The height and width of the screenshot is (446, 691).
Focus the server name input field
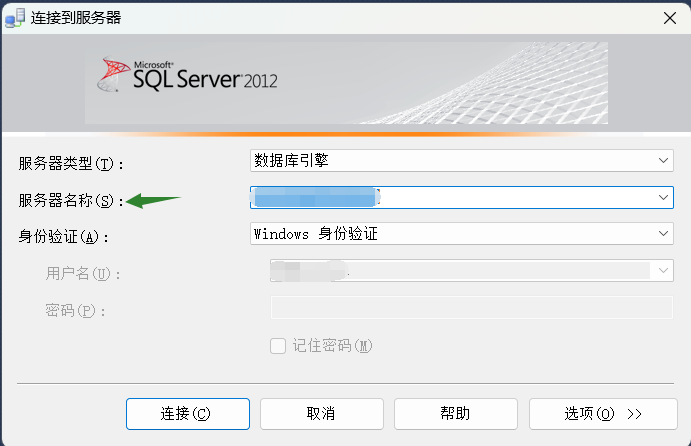tap(461, 197)
